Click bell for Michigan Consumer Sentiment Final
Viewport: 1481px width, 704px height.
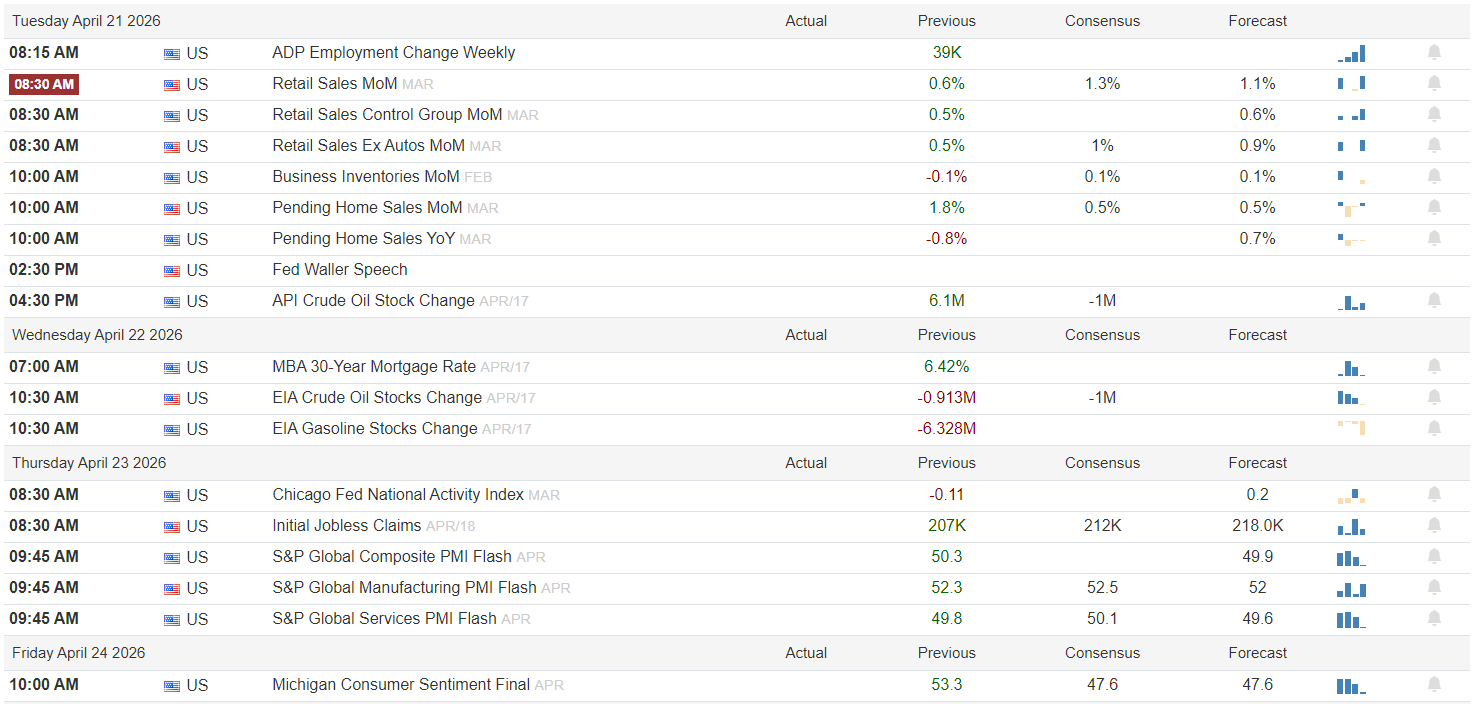pos(1434,684)
